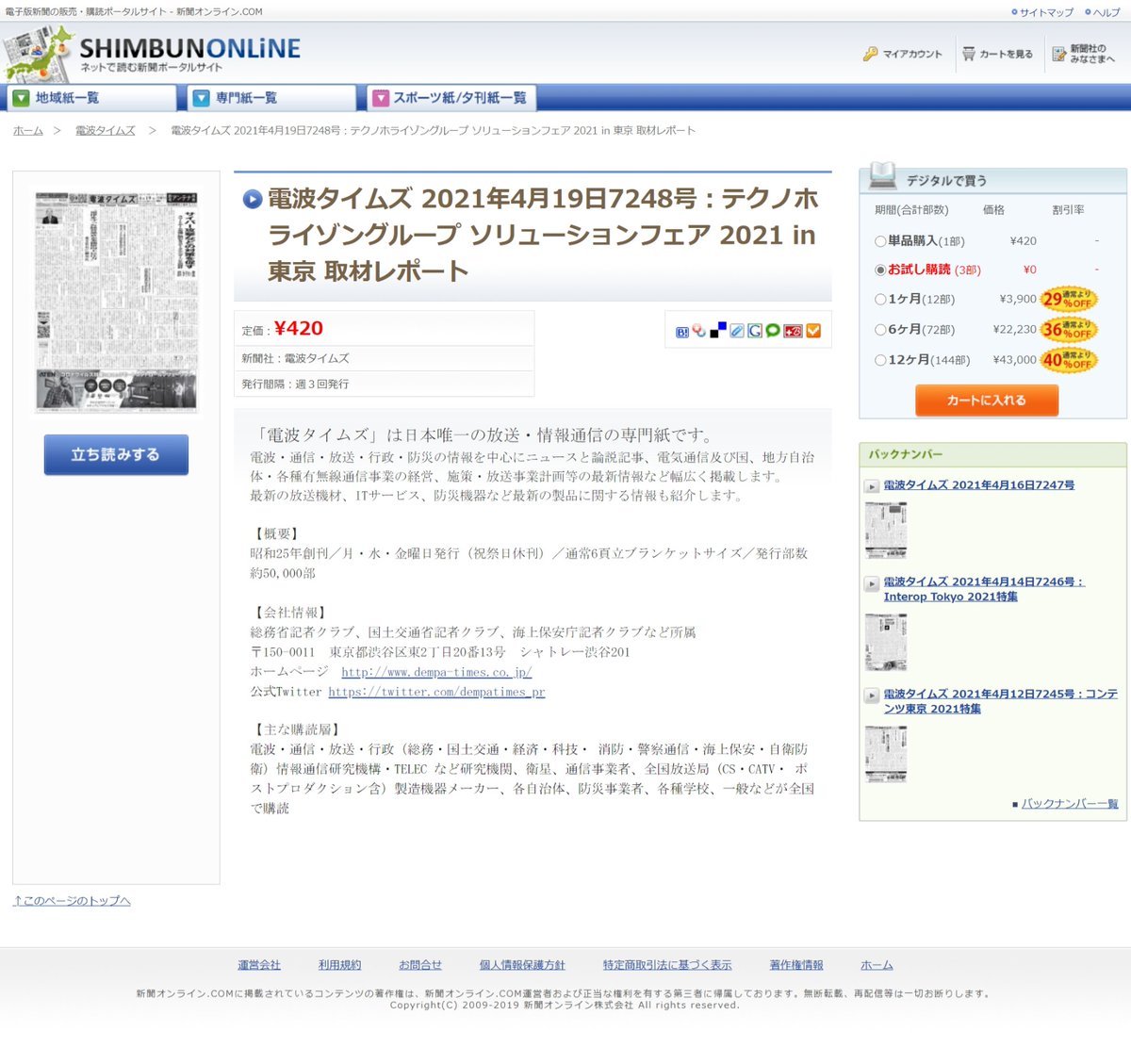
Task: Click the Delicious black and blue squares icon
Action: (718, 331)
